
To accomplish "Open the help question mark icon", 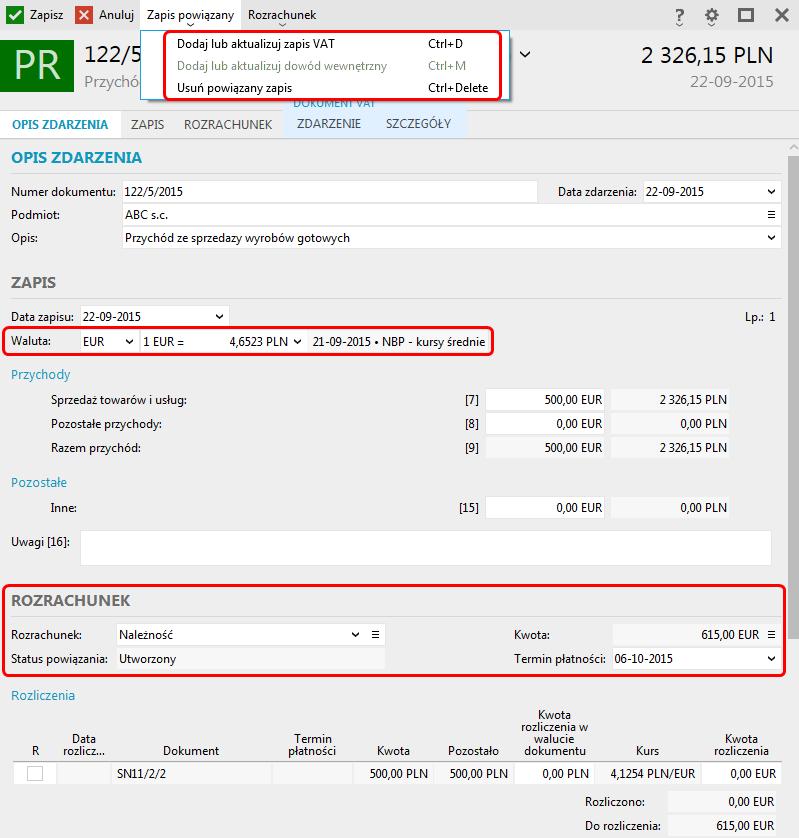I will click(679, 17).
